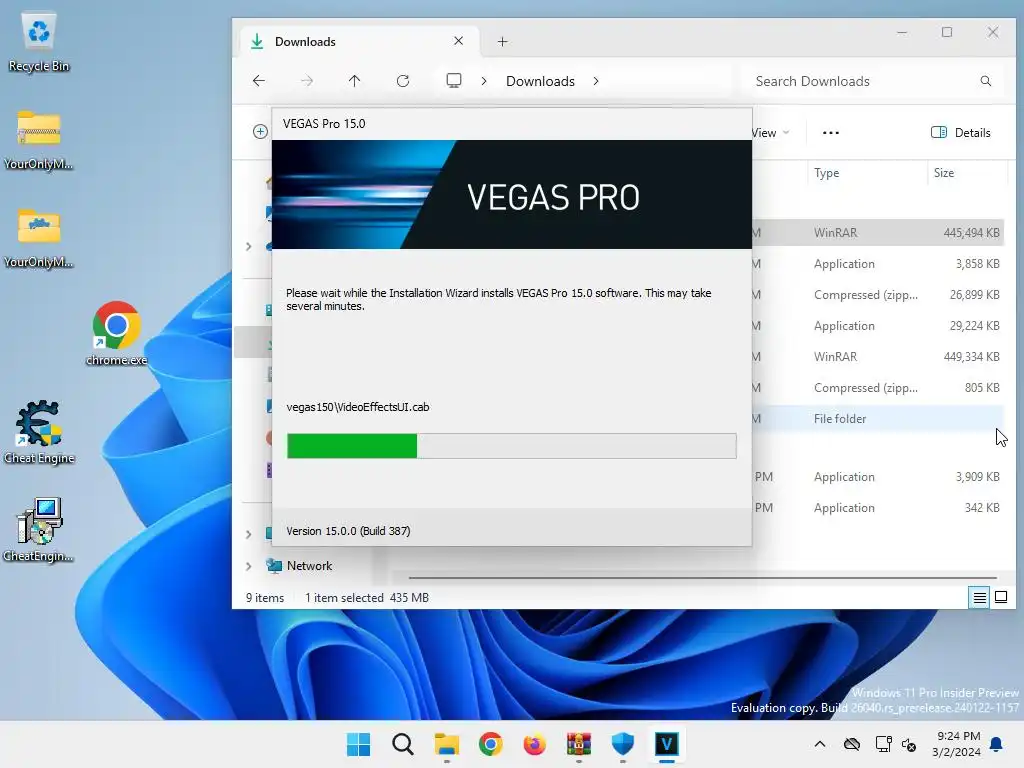This screenshot has width=1024, height=768.
Task: Open the See more three-dots menu
Action: (x=831, y=133)
